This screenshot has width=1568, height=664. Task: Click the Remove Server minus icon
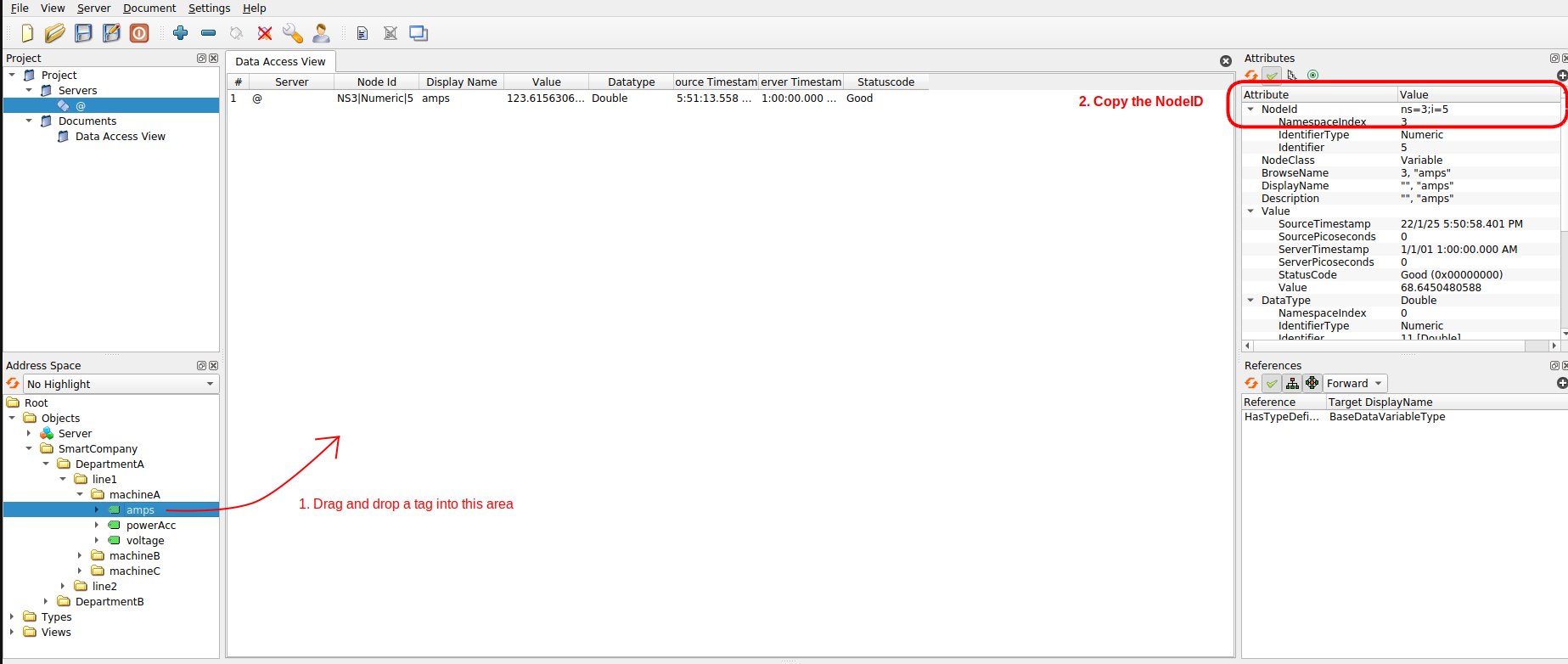coord(208,33)
